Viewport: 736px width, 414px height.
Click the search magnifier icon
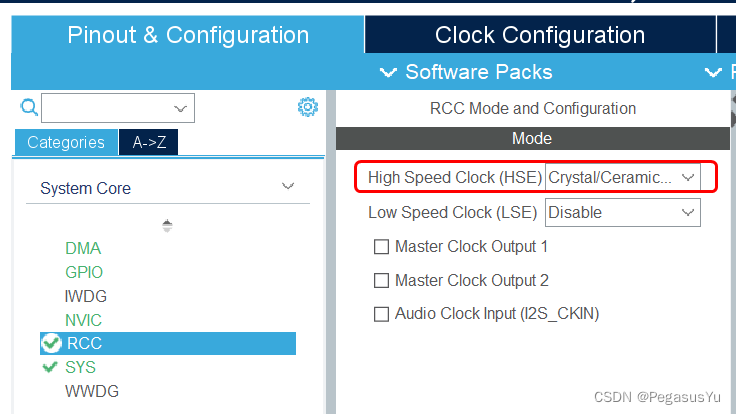tap(29, 107)
